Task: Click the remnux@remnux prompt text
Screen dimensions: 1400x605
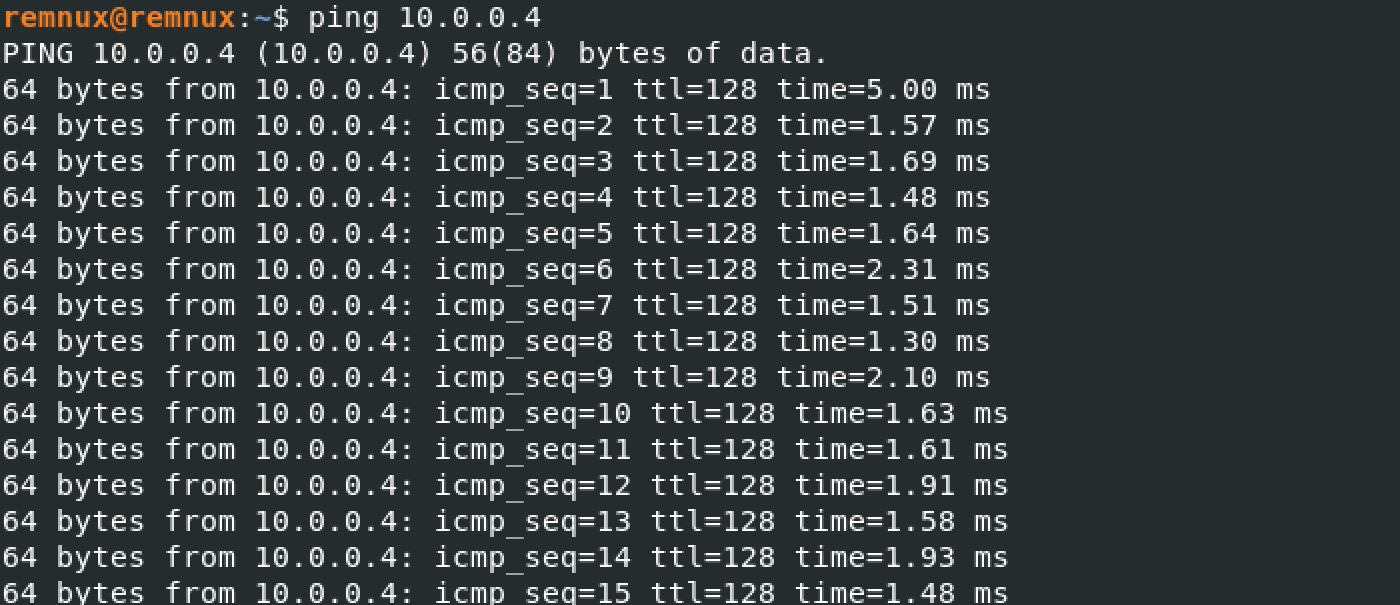Action: click(116, 17)
